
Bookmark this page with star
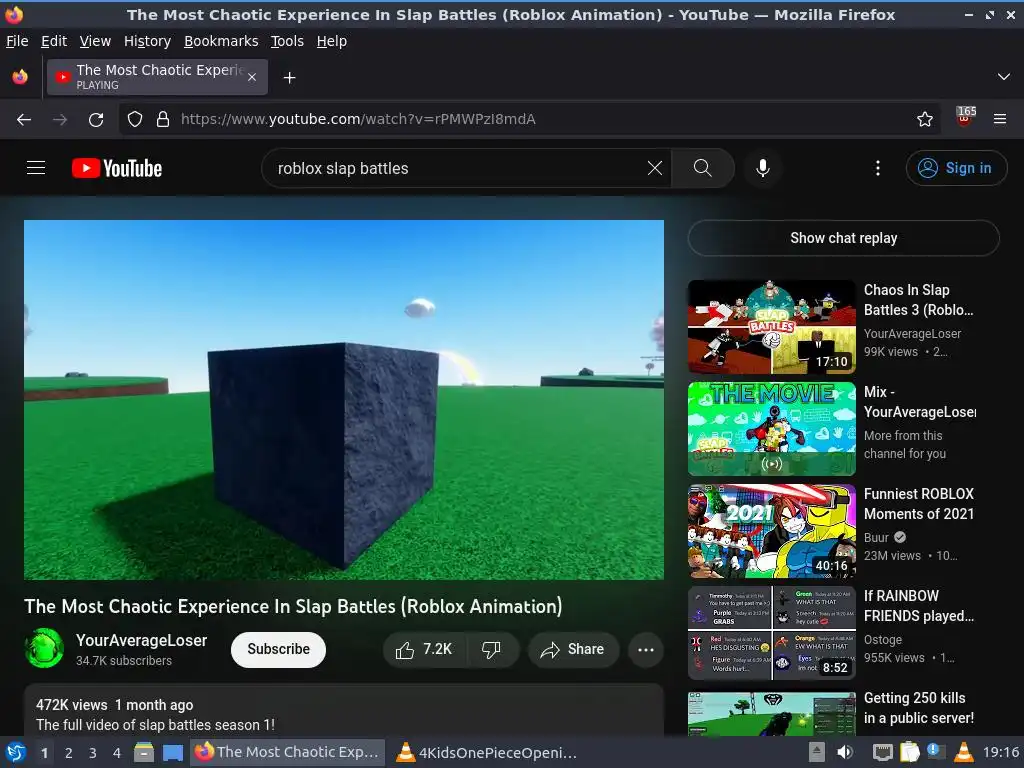coord(924,120)
